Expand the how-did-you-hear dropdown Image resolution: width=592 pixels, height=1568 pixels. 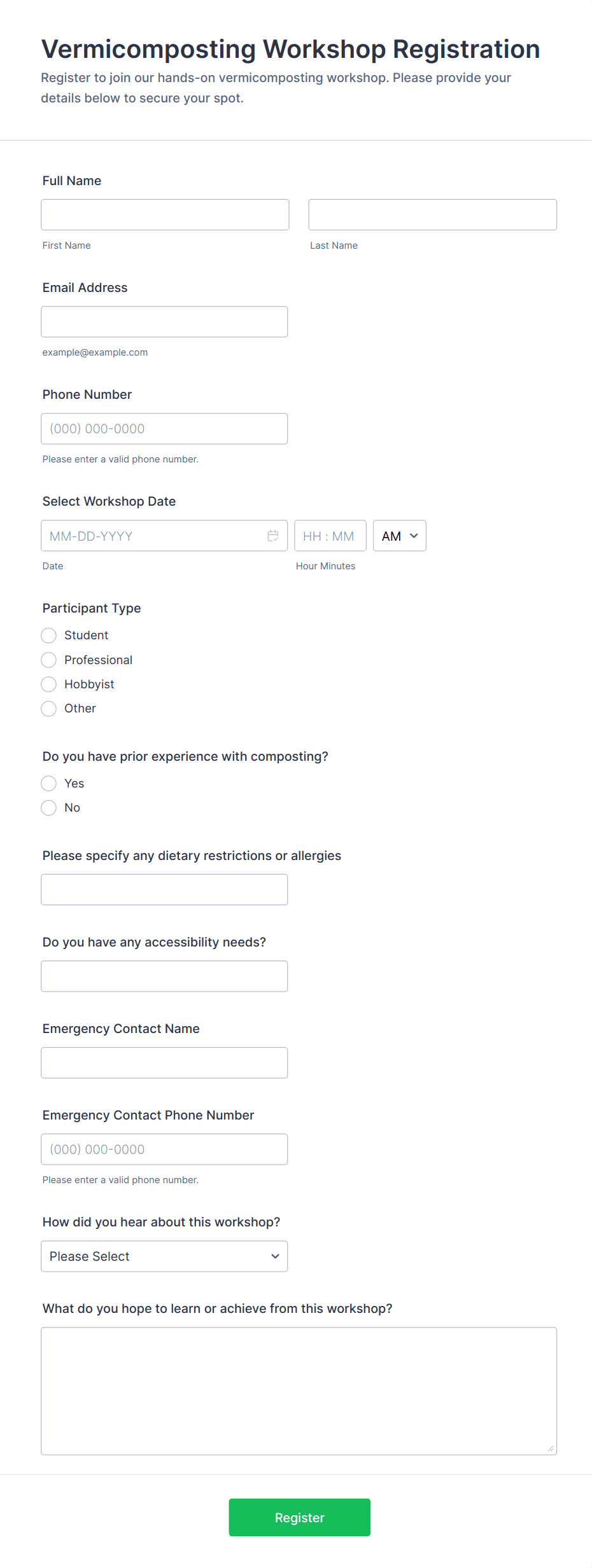pyautogui.click(x=164, y=1256)
